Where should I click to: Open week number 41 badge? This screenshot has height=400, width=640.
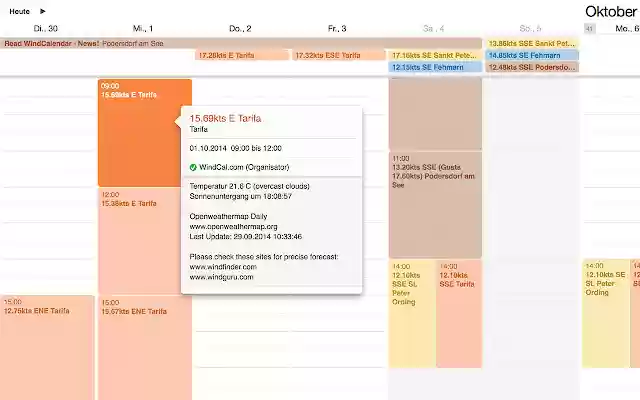[x=589, y=29]
